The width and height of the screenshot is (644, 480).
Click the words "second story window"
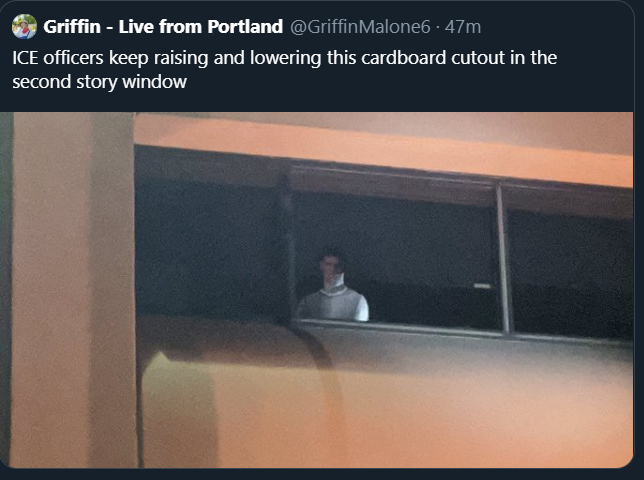pyautogui.click(x=99, y=82)
